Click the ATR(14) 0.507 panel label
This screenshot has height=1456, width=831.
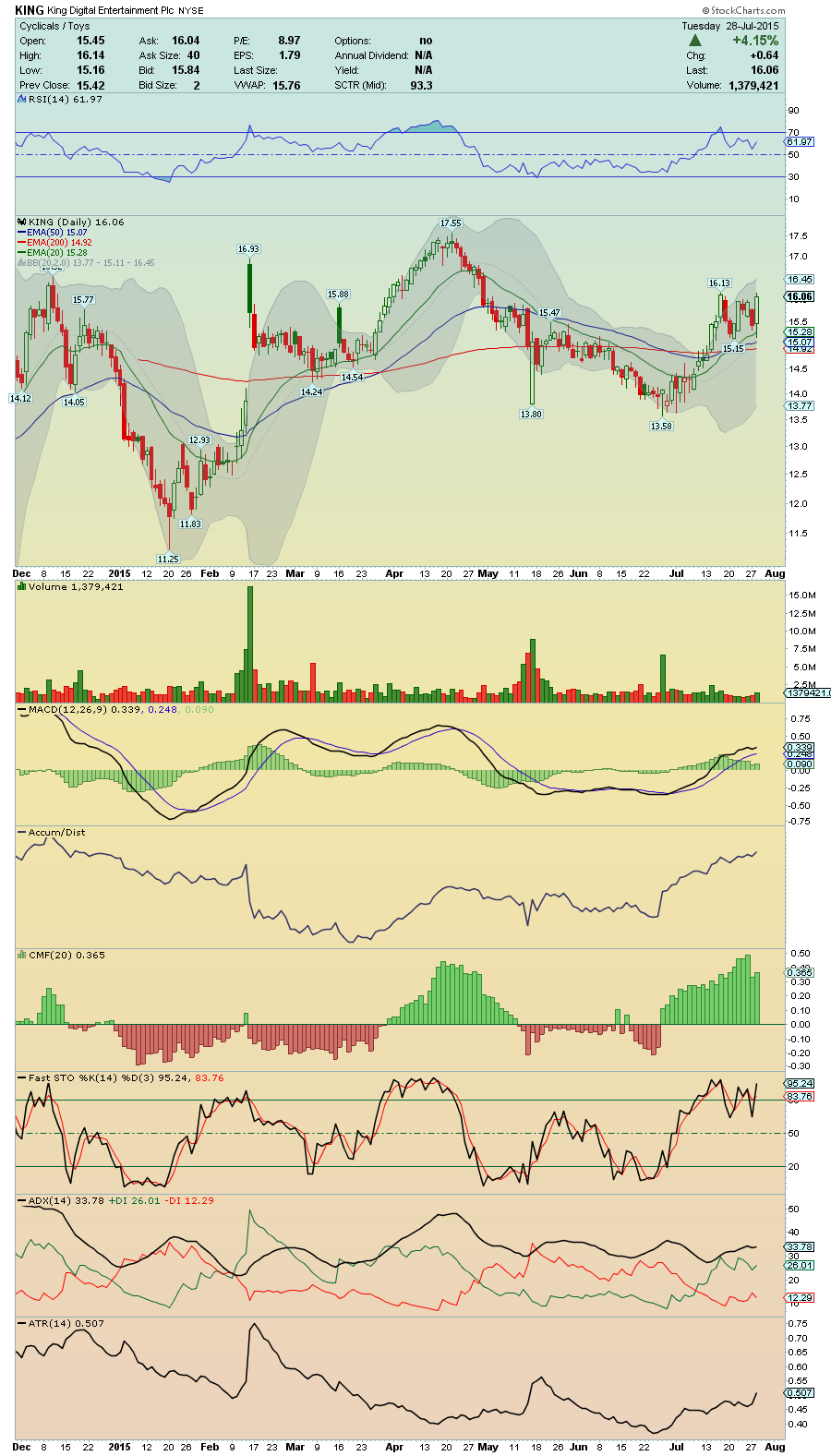(66, 1323)
